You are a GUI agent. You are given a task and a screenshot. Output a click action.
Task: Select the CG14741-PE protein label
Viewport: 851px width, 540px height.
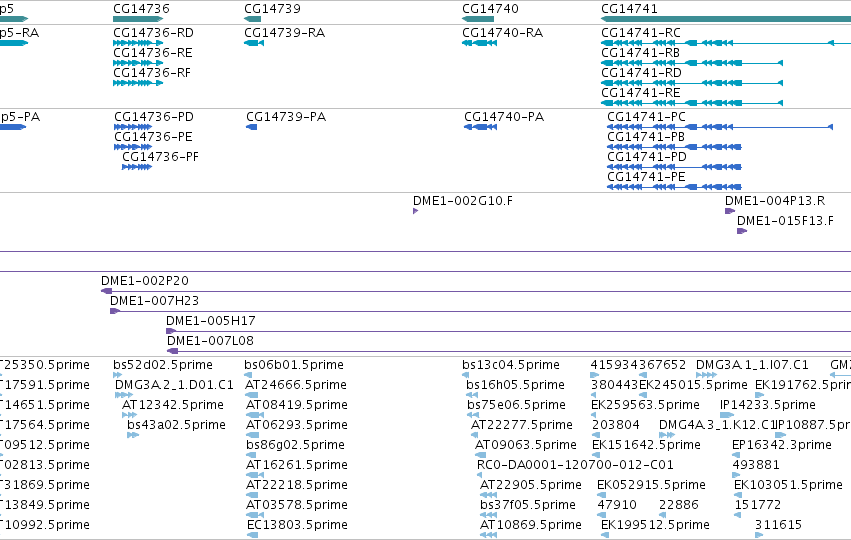[x=646, y=177]
